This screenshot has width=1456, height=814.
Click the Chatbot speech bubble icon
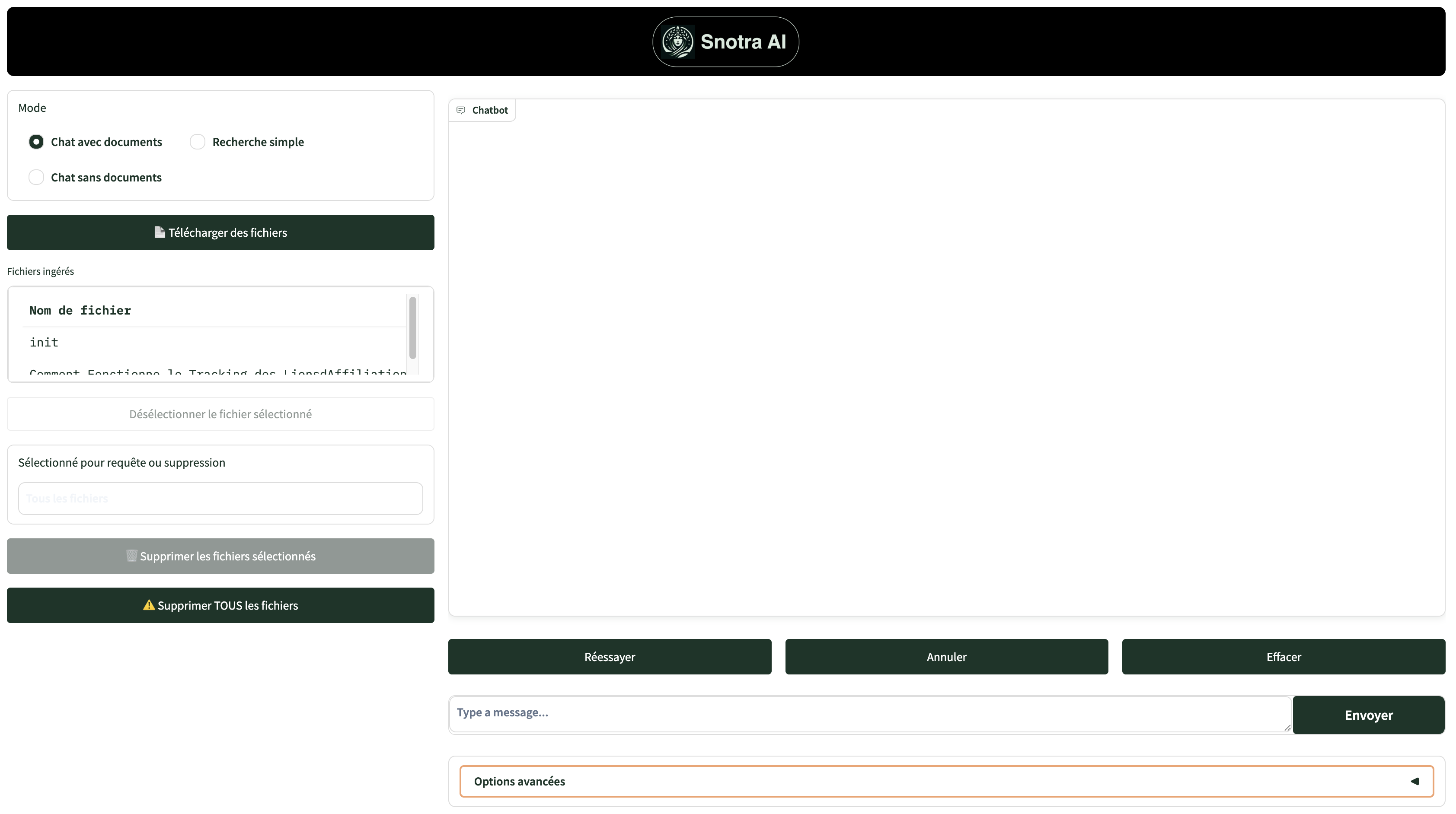click(461, 110)
